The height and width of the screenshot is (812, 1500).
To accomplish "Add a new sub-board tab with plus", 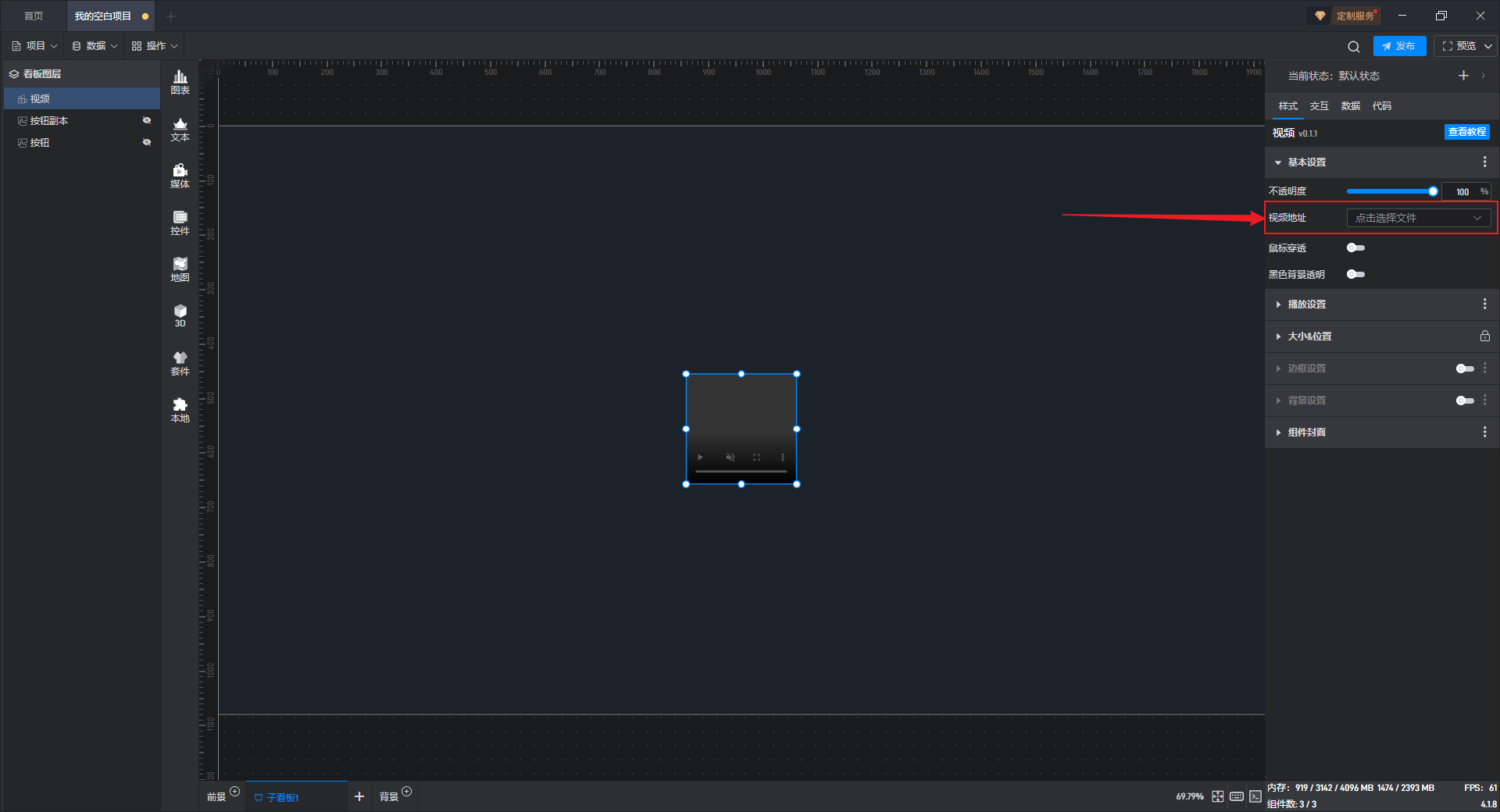I will pyautogui.click(x=359, y=796).
